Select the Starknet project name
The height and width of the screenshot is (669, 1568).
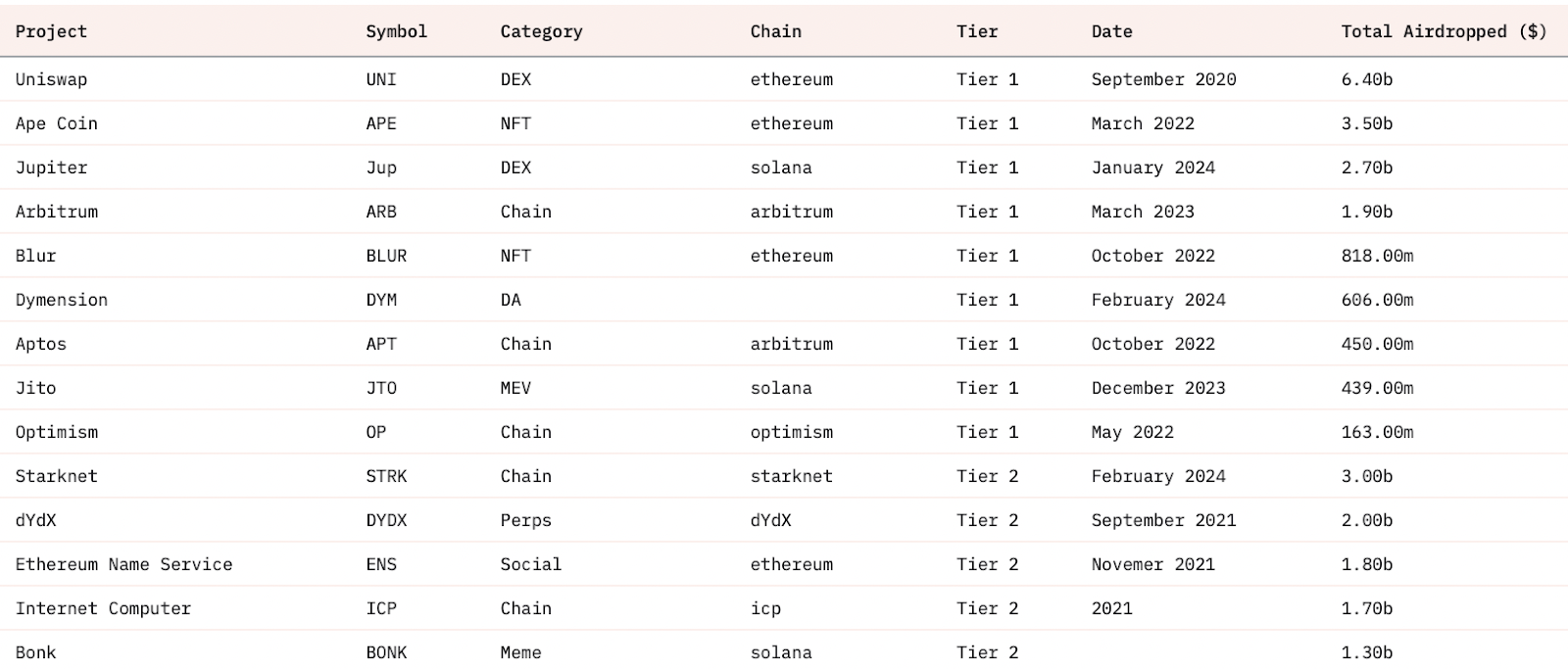[57, 476]
